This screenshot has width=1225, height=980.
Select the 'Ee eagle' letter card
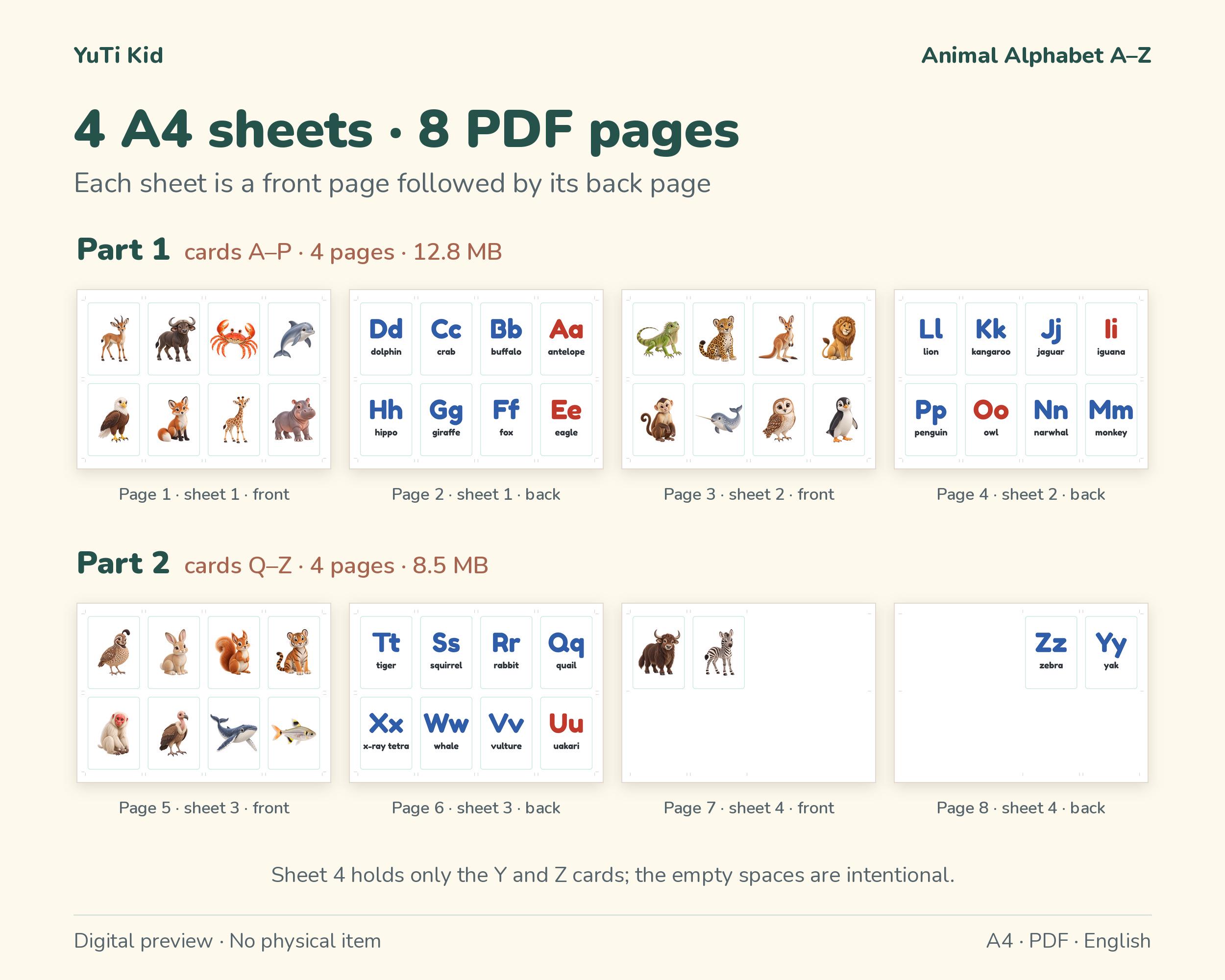[566, 419]
